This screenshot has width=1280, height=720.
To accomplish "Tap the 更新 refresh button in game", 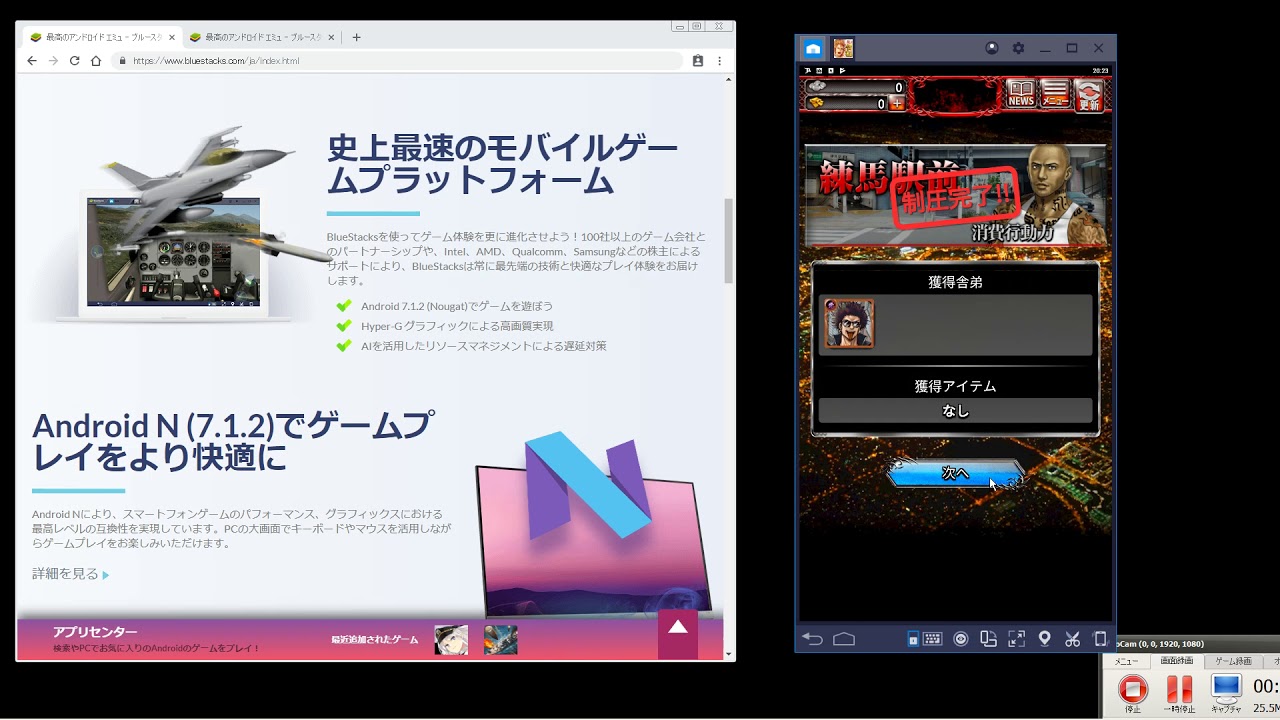I will 1089,96.
